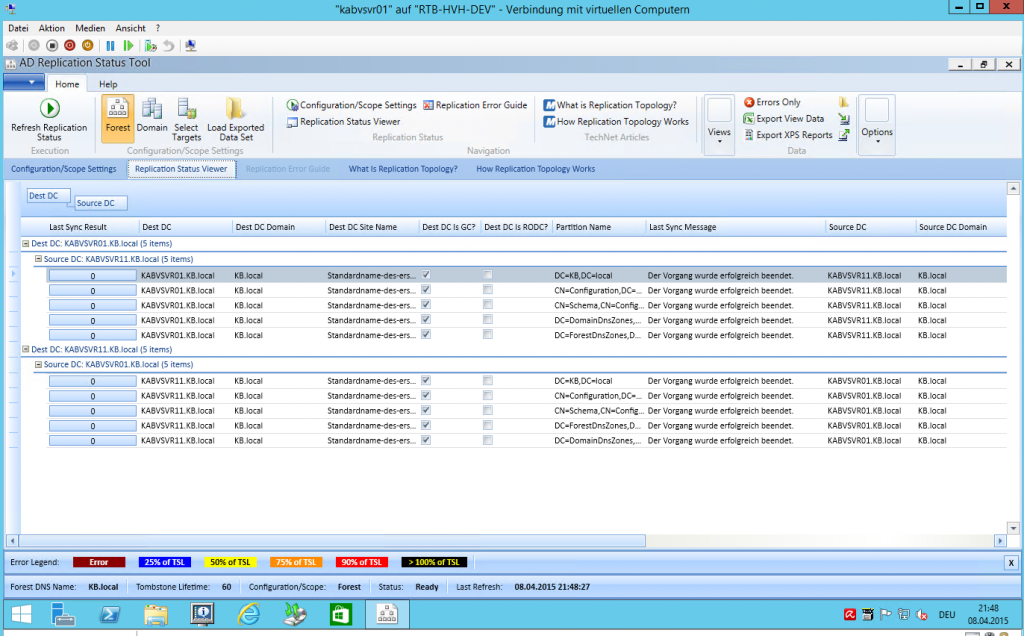The height and width of the screenshot is (636, 1024).
Task: Open the ribbon's What is Replication Topology article
Action: 610,105
